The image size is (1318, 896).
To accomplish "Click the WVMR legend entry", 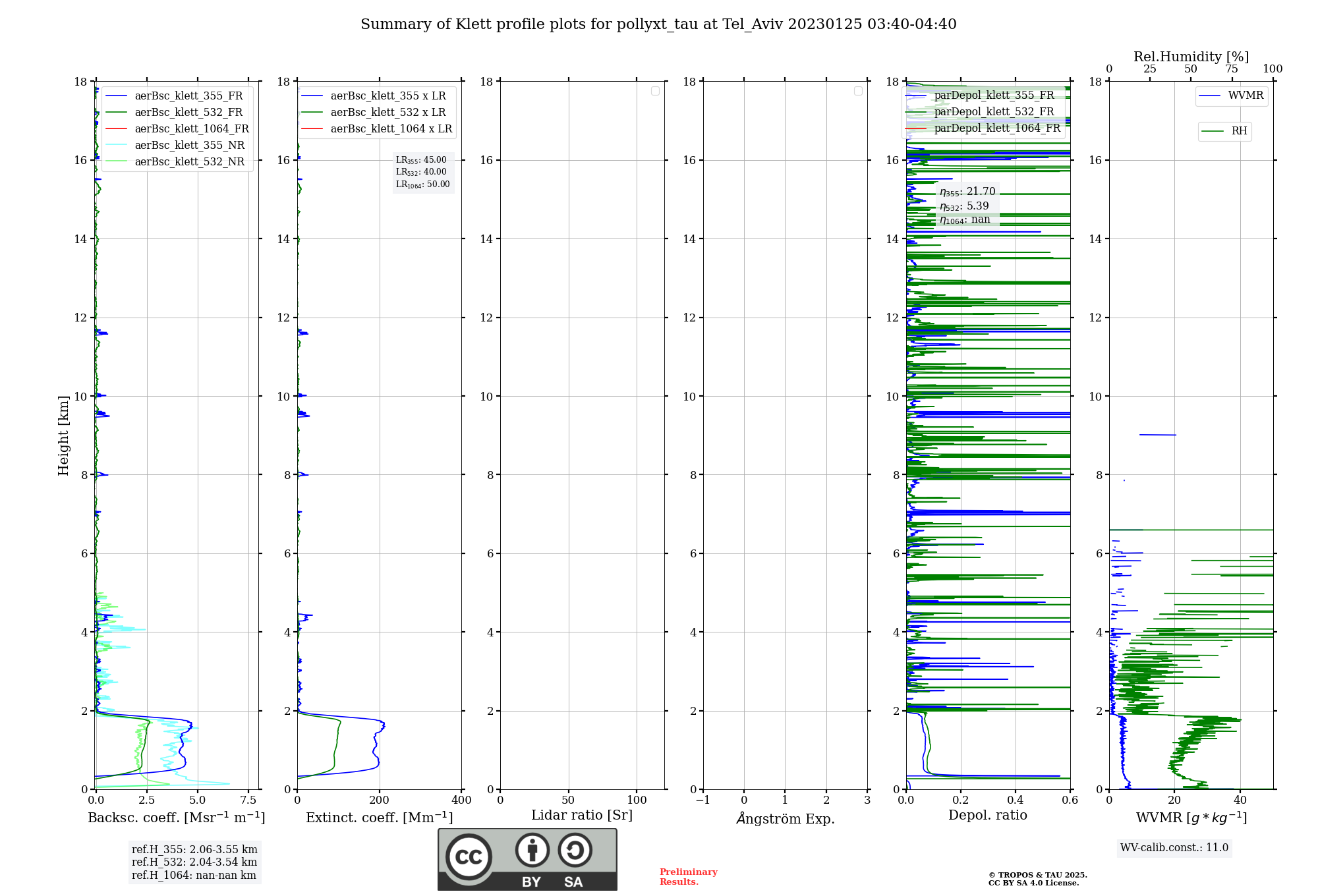I will tap(1232, 96).
